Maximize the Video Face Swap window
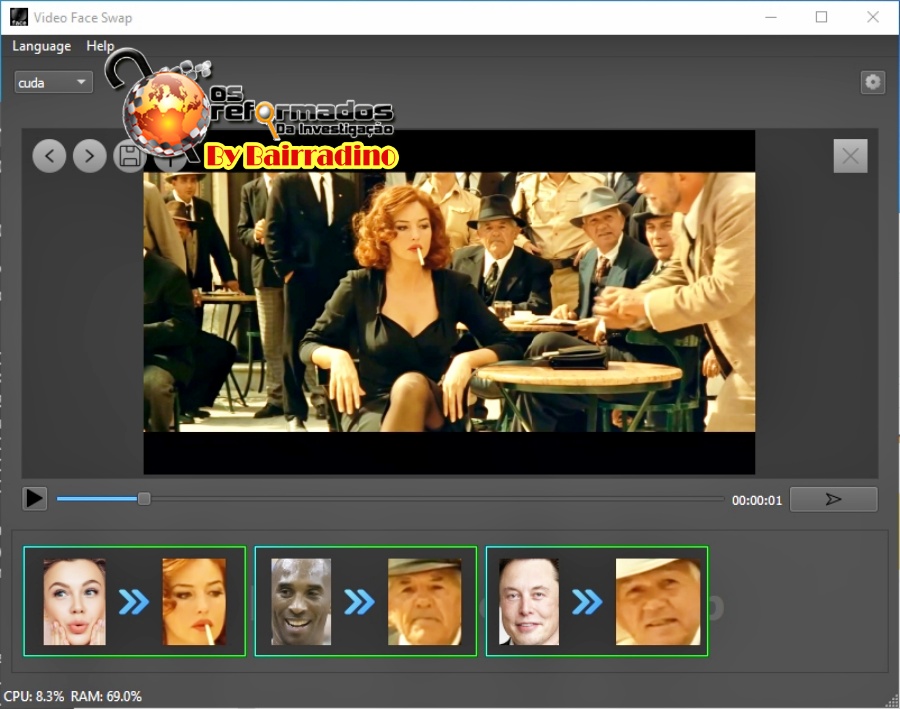The width and height of the screenshot is (900, 709). pos(821,17)
